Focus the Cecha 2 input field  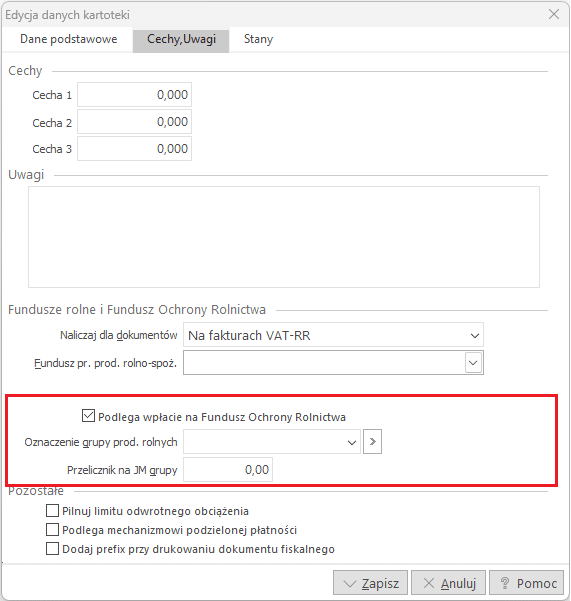(135, 122)
